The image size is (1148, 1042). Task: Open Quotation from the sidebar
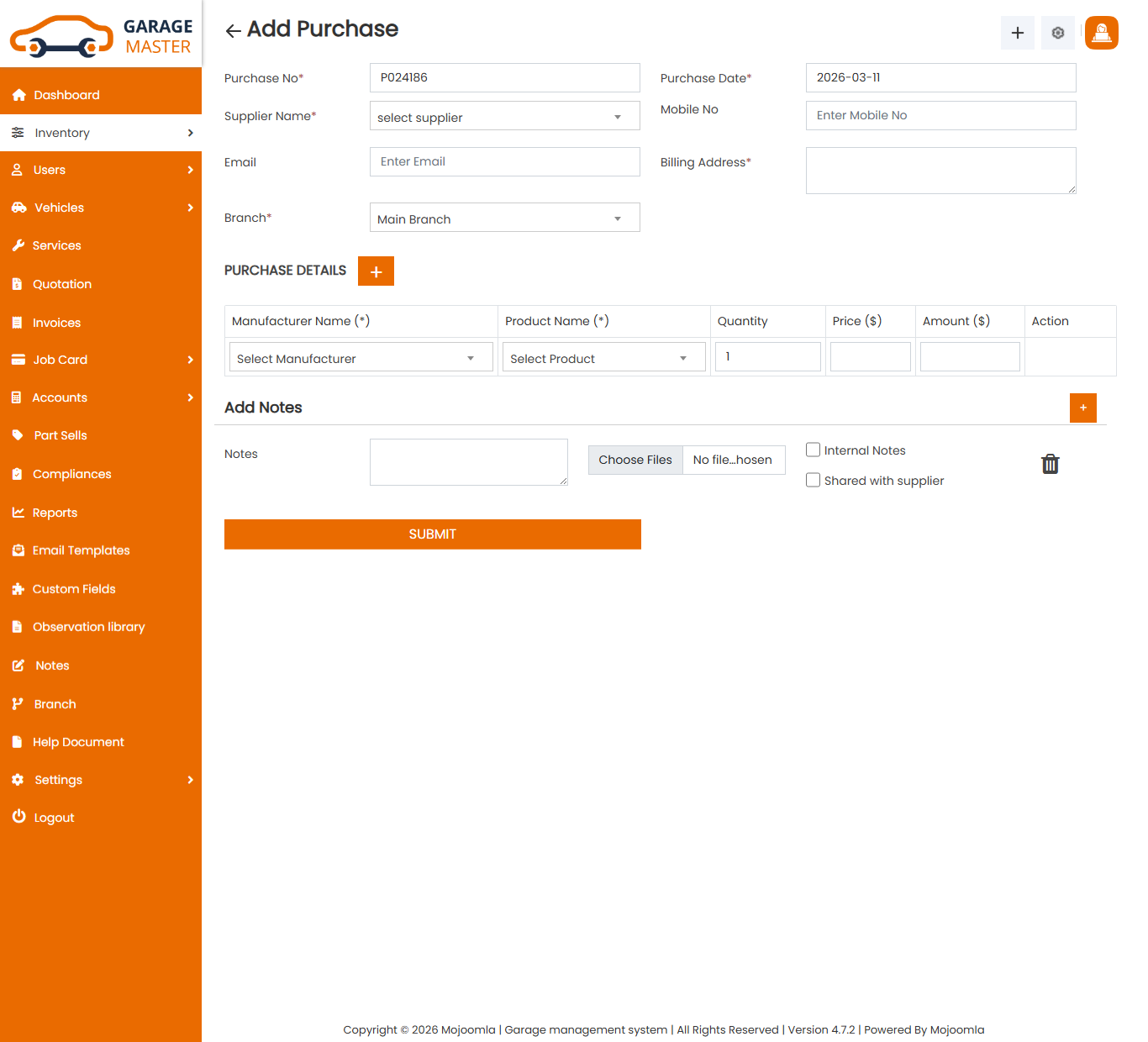[62, 284]
